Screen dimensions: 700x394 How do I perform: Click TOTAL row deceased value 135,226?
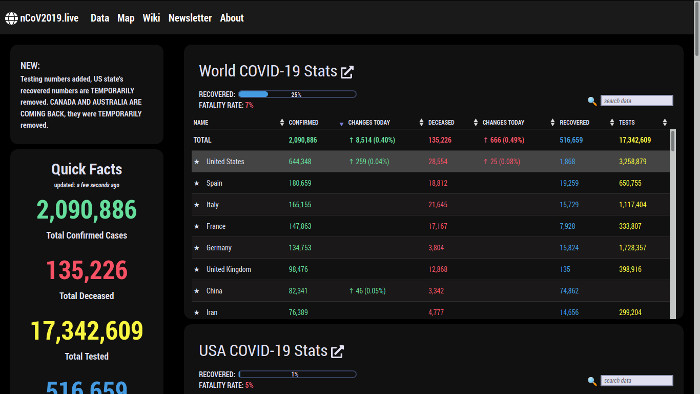440,140
